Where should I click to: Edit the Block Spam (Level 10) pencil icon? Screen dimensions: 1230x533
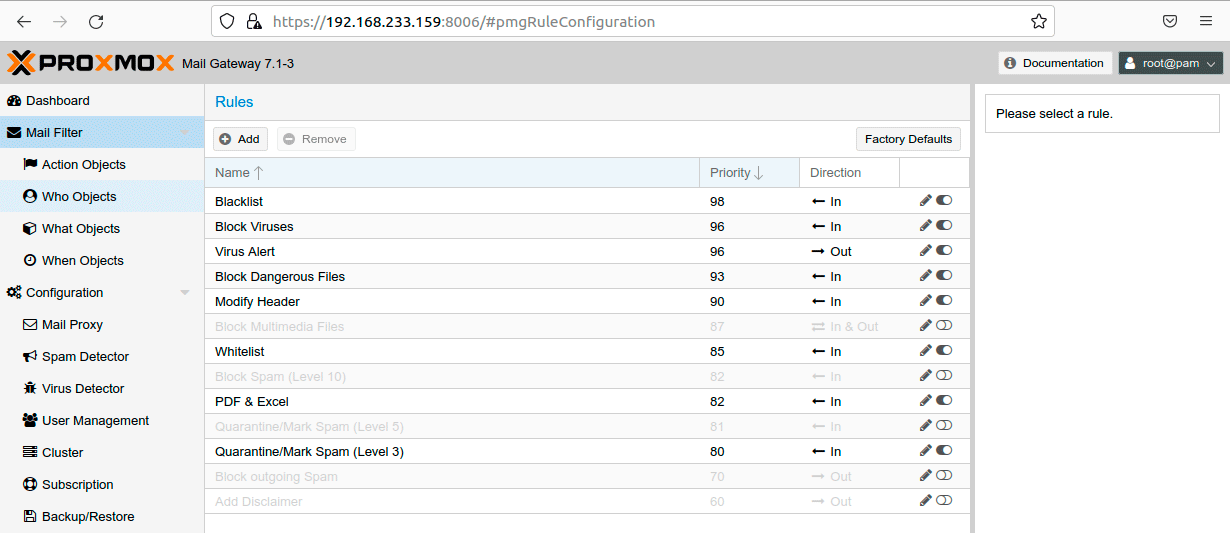tap(926, 375)
